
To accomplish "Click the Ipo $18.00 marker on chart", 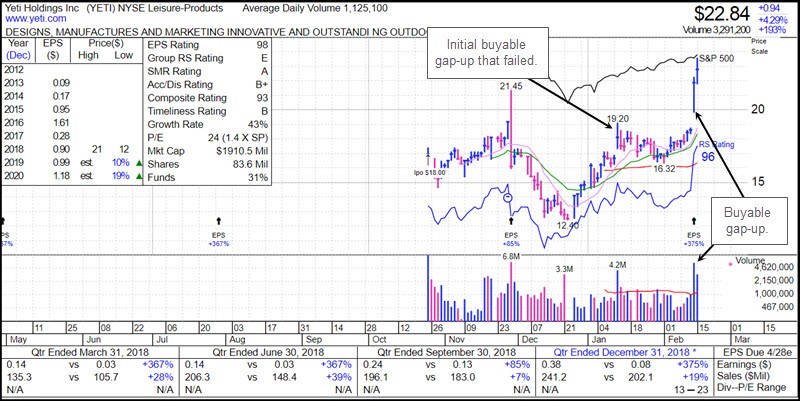I will coord(429,172).
